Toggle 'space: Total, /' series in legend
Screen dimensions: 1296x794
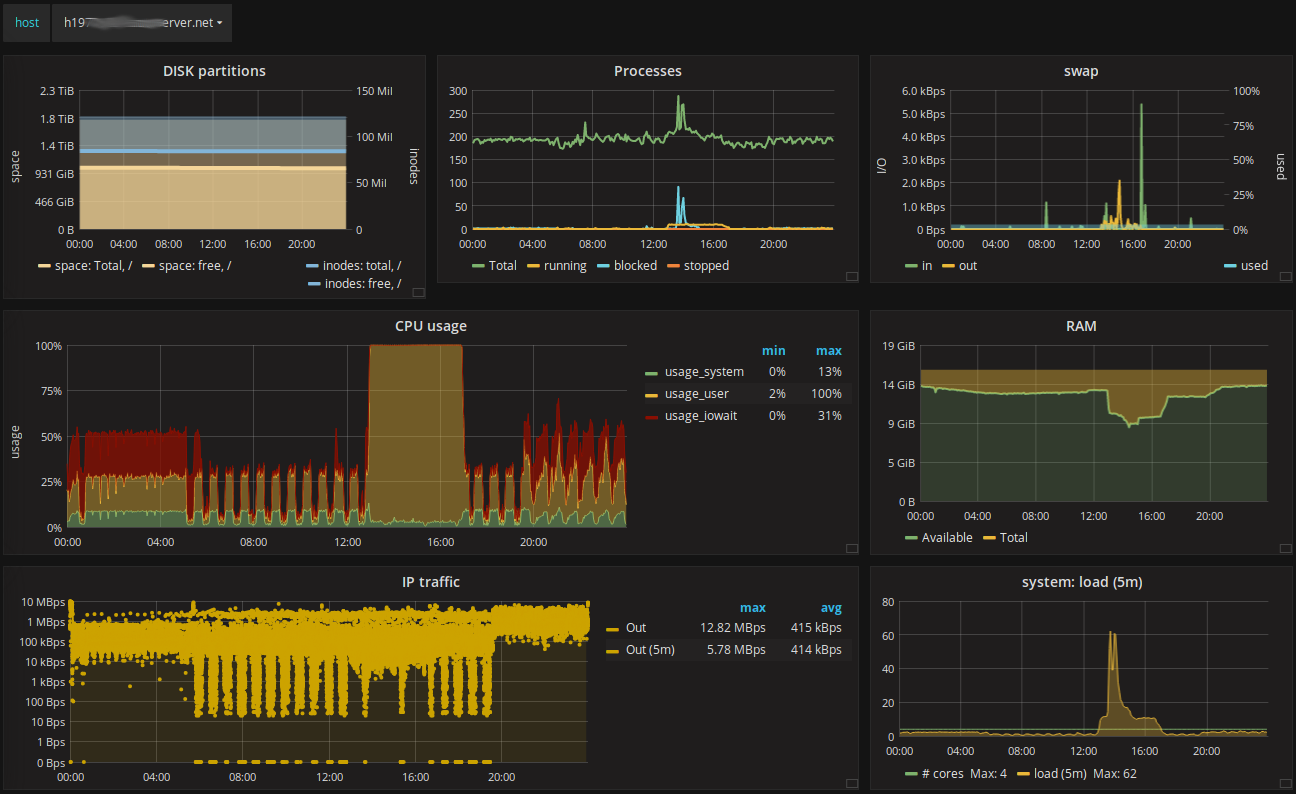96,266
